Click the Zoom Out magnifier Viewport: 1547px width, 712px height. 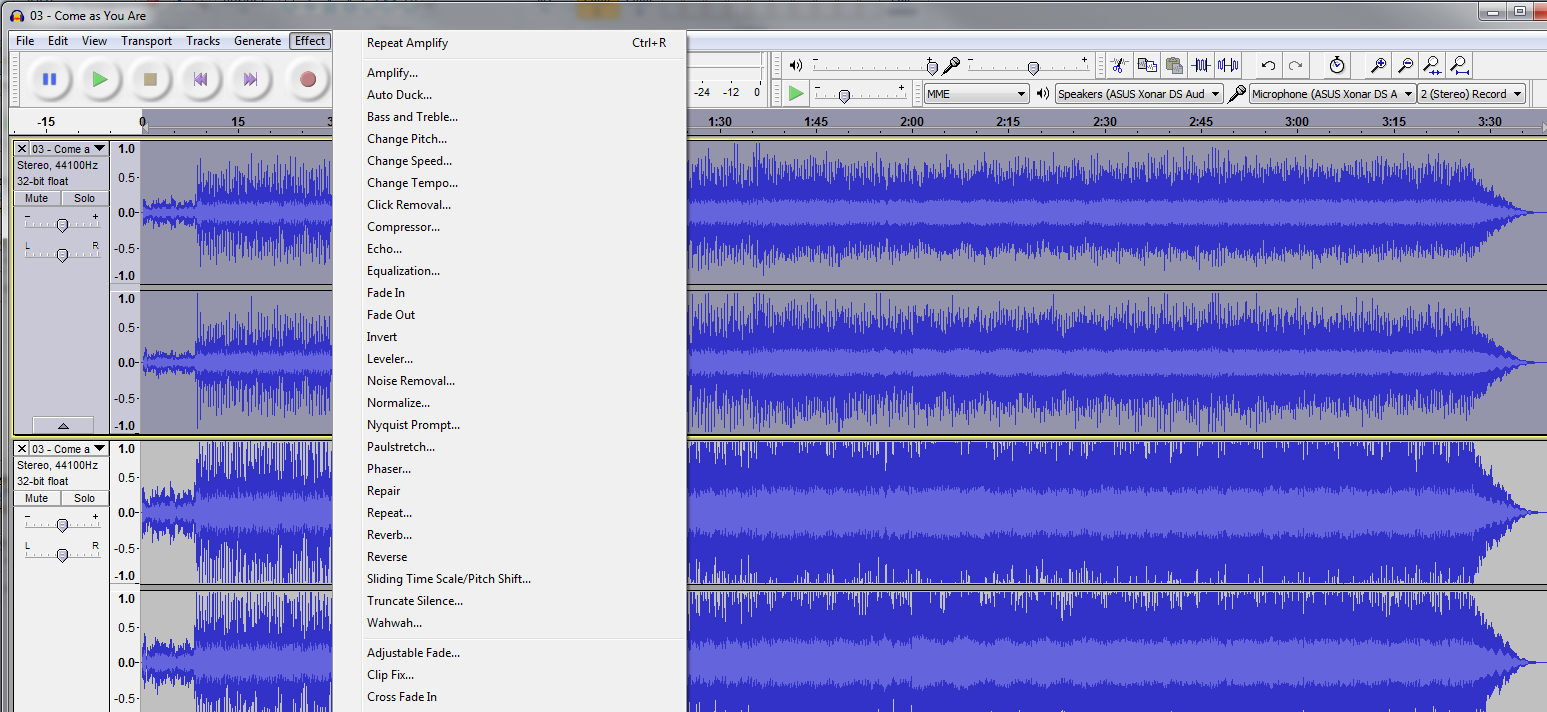pos(1405,66)
